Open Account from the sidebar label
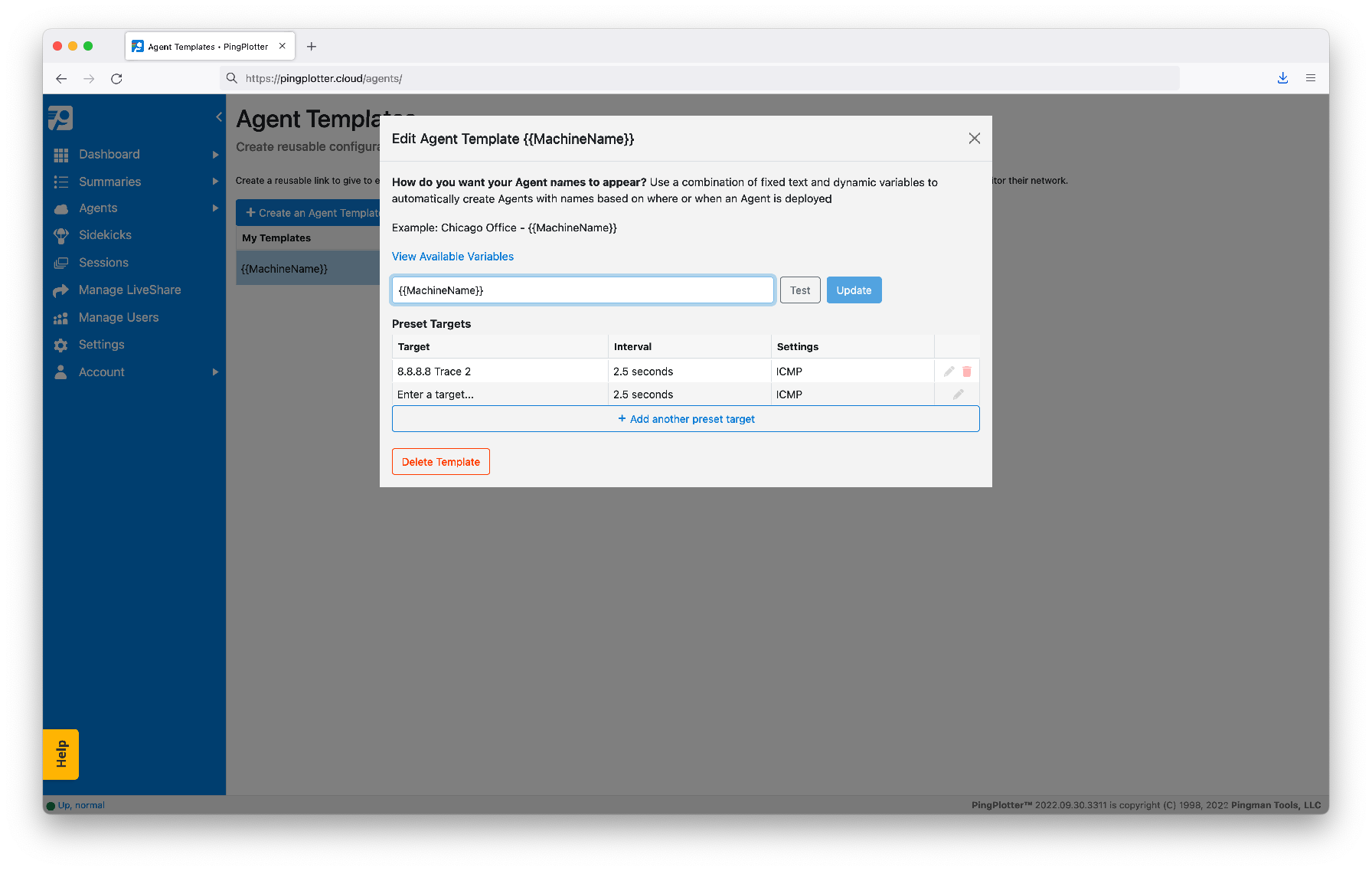 tap(101, 372)
